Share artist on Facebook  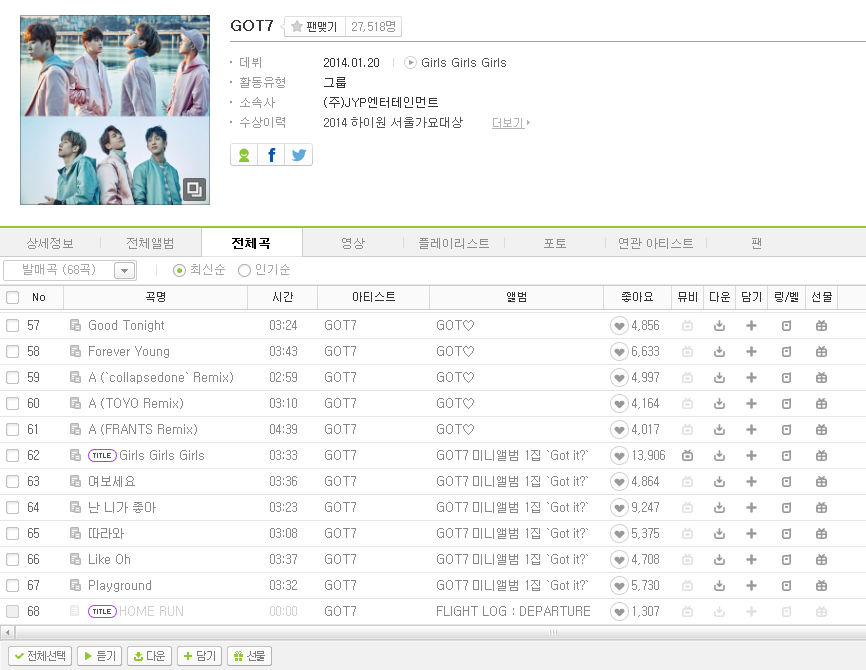click(x=271, y=155)
